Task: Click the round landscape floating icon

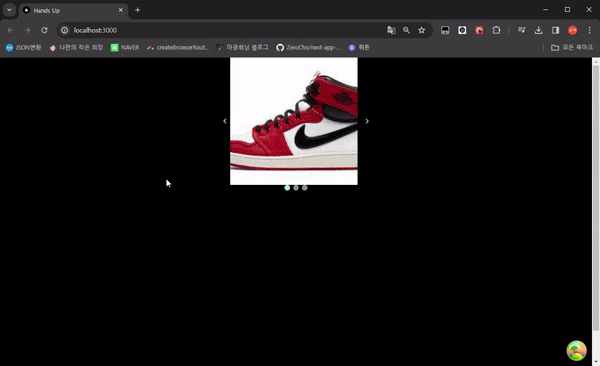Action: coord(577,351)
